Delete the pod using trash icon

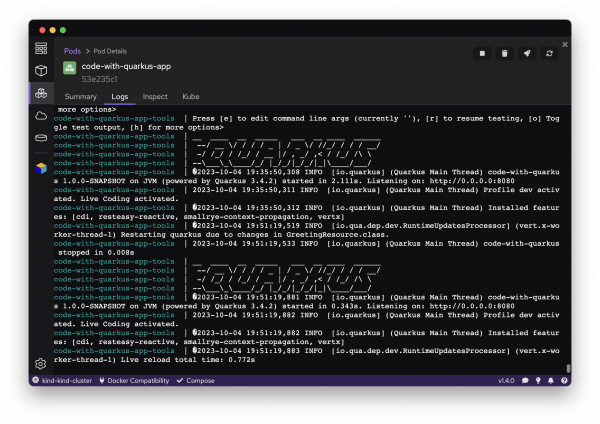pyautogui.click(x=505, y=53)
